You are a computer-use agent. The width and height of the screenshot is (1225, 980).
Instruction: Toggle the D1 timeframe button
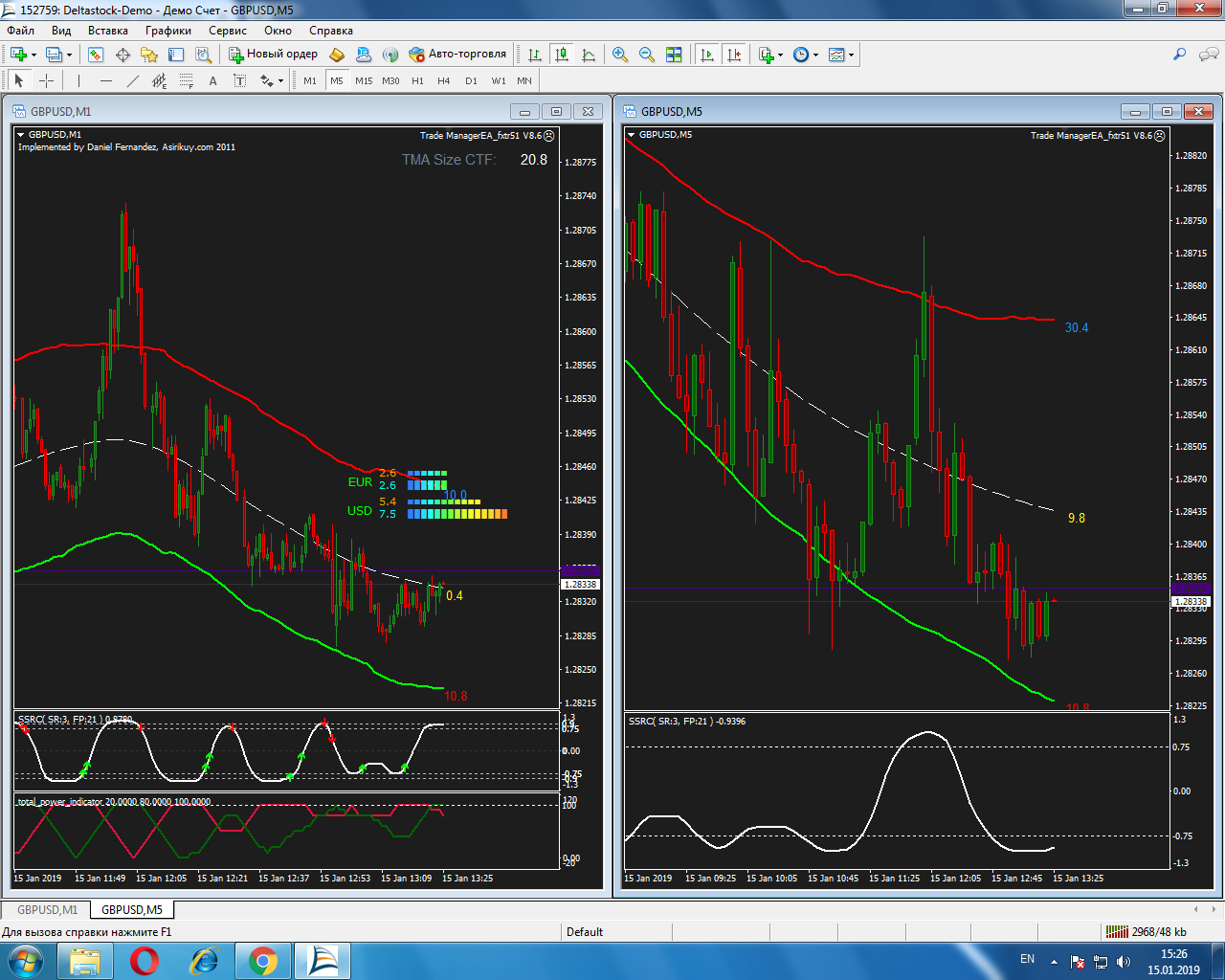[471, 80]
